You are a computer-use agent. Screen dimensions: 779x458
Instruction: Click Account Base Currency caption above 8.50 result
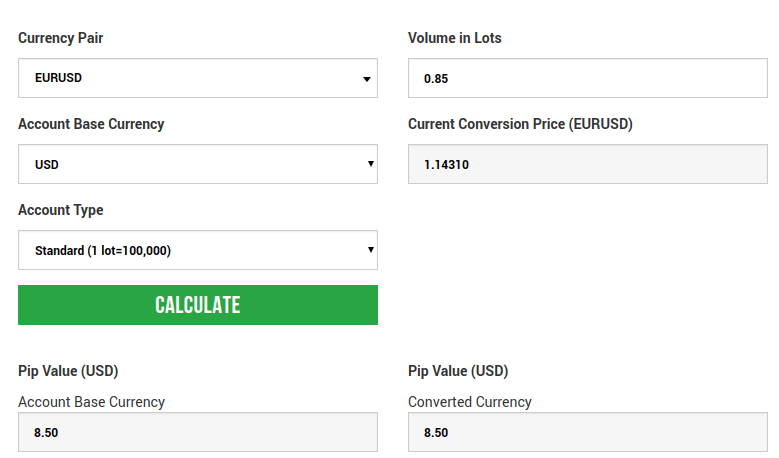[91, 402]
